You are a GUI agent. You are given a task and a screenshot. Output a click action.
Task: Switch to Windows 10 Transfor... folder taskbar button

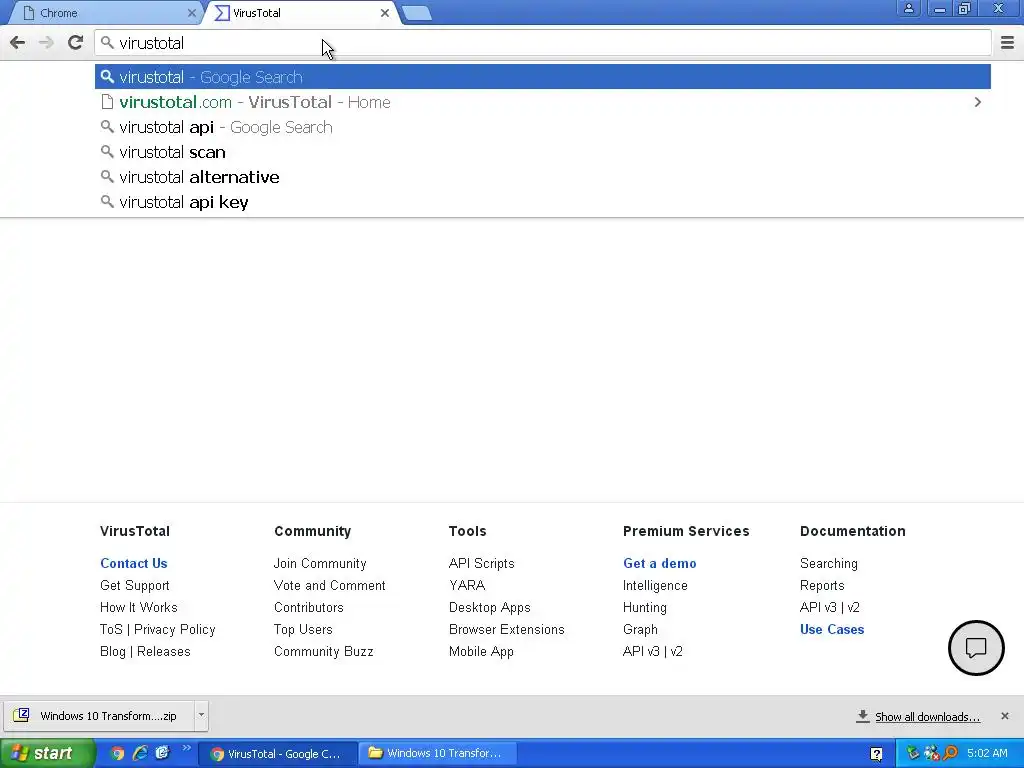tap(437, 753)
